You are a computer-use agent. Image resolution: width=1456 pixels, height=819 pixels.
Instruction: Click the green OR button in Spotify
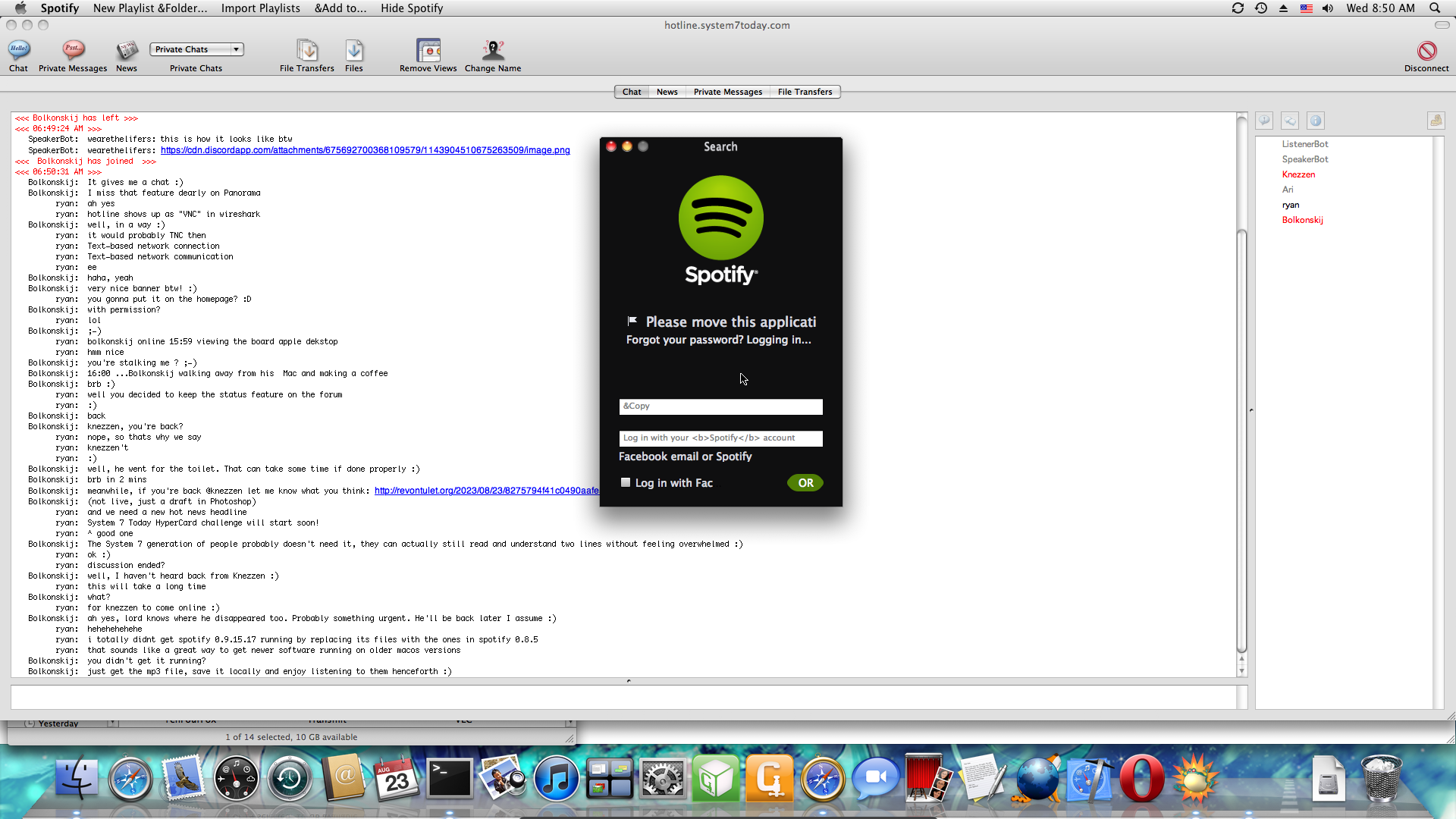pos(805,483)
